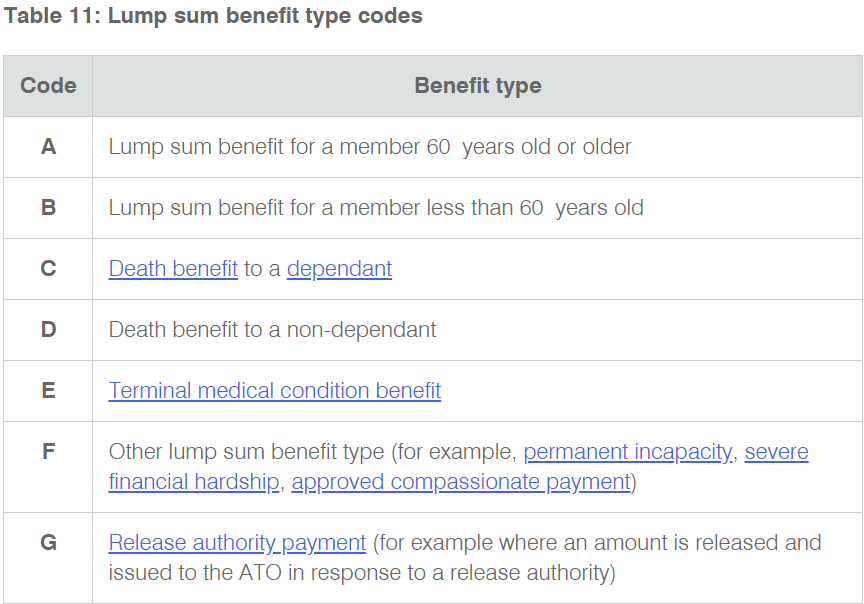864x604 pixels.
Task: Select the code F cell
Action: [48, 467]
